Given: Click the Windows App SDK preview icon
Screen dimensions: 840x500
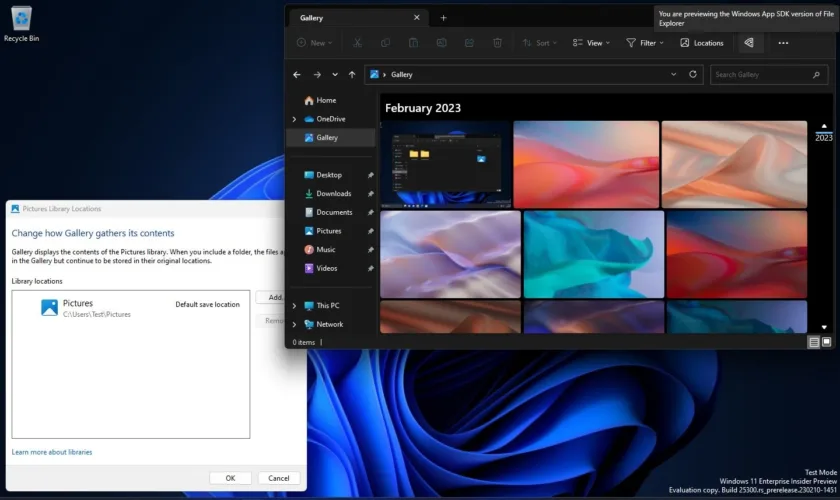Looking at the screenshot, I should [x=748, y=43].
